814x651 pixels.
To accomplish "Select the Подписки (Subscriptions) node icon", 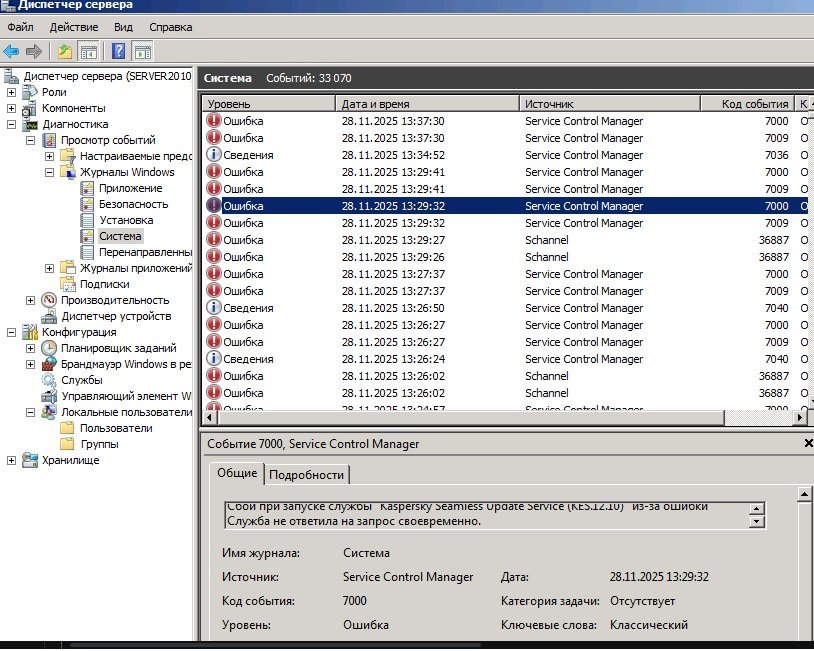I will (x=68, y=284).
